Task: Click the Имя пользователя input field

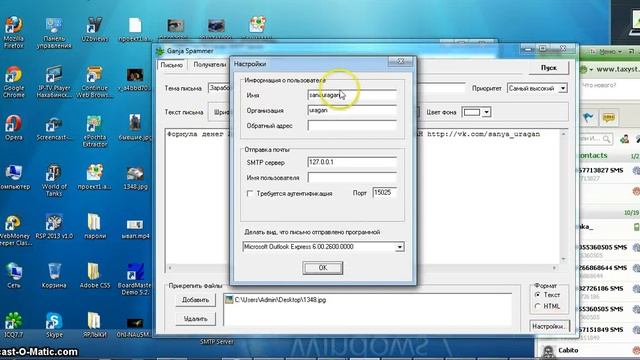Action: pyautogui.click(x=352, y=178)
